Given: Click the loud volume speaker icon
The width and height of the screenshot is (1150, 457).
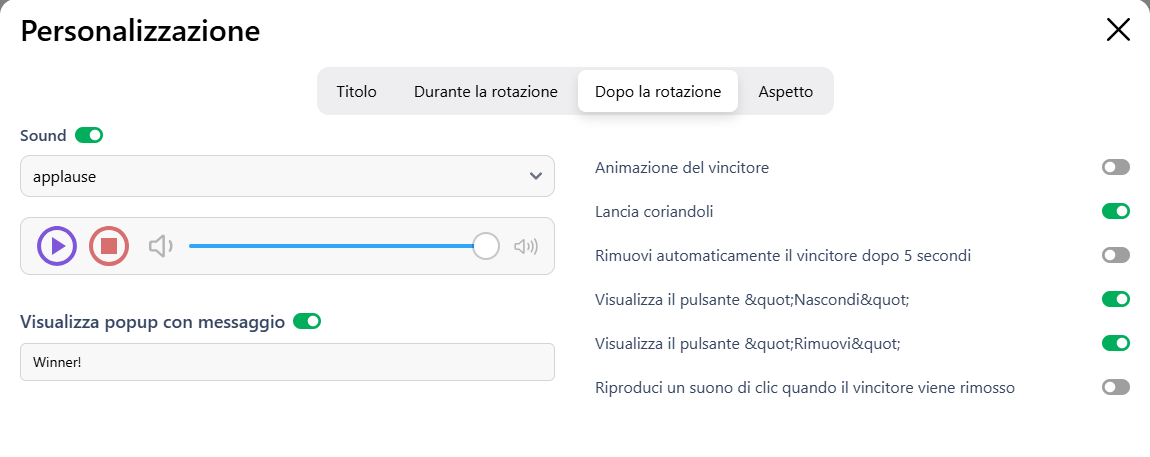Looking at the screenshot, I should pyautogui.click(x=525, y=246).
